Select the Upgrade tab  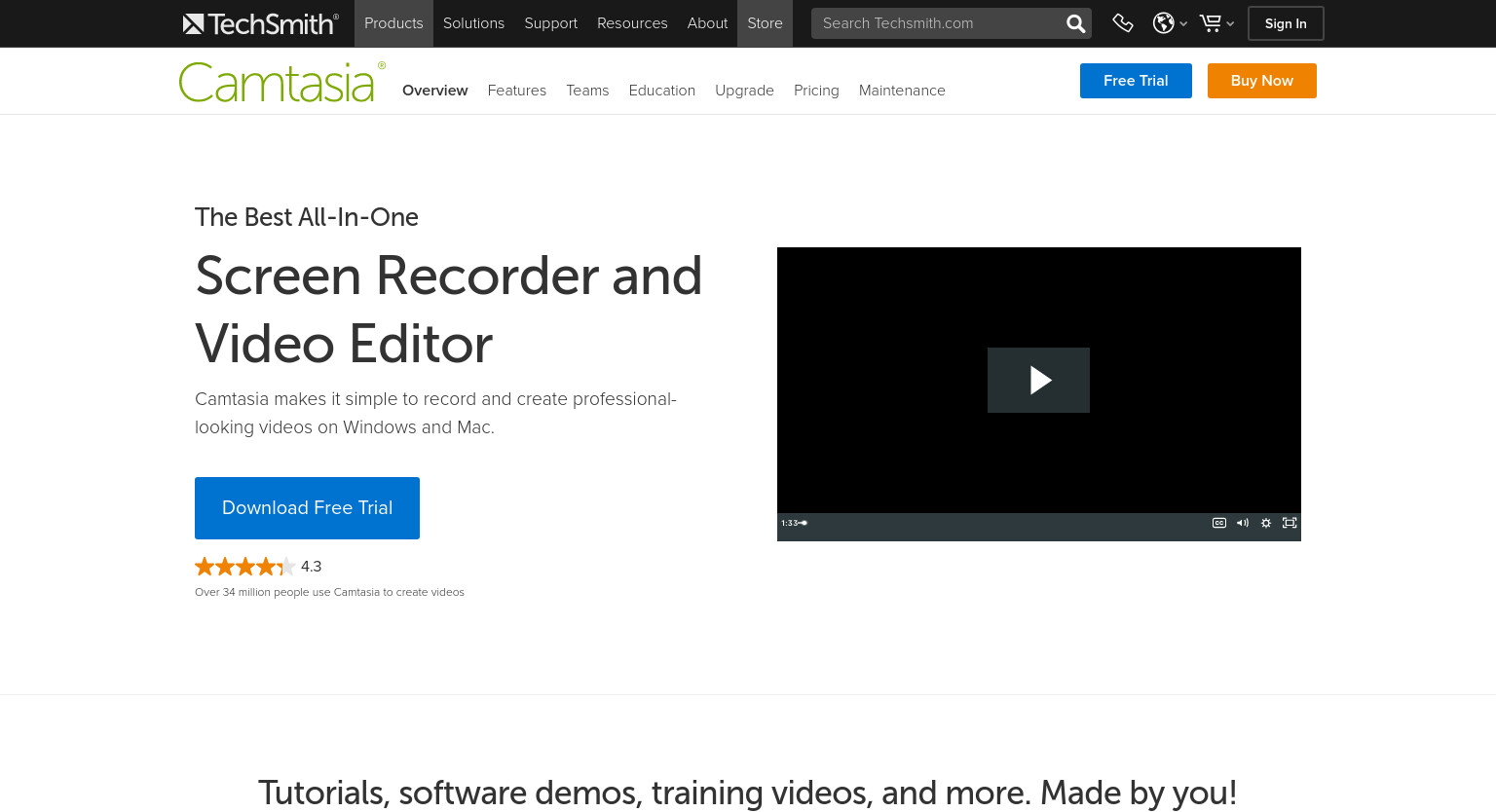click(744, 91)
